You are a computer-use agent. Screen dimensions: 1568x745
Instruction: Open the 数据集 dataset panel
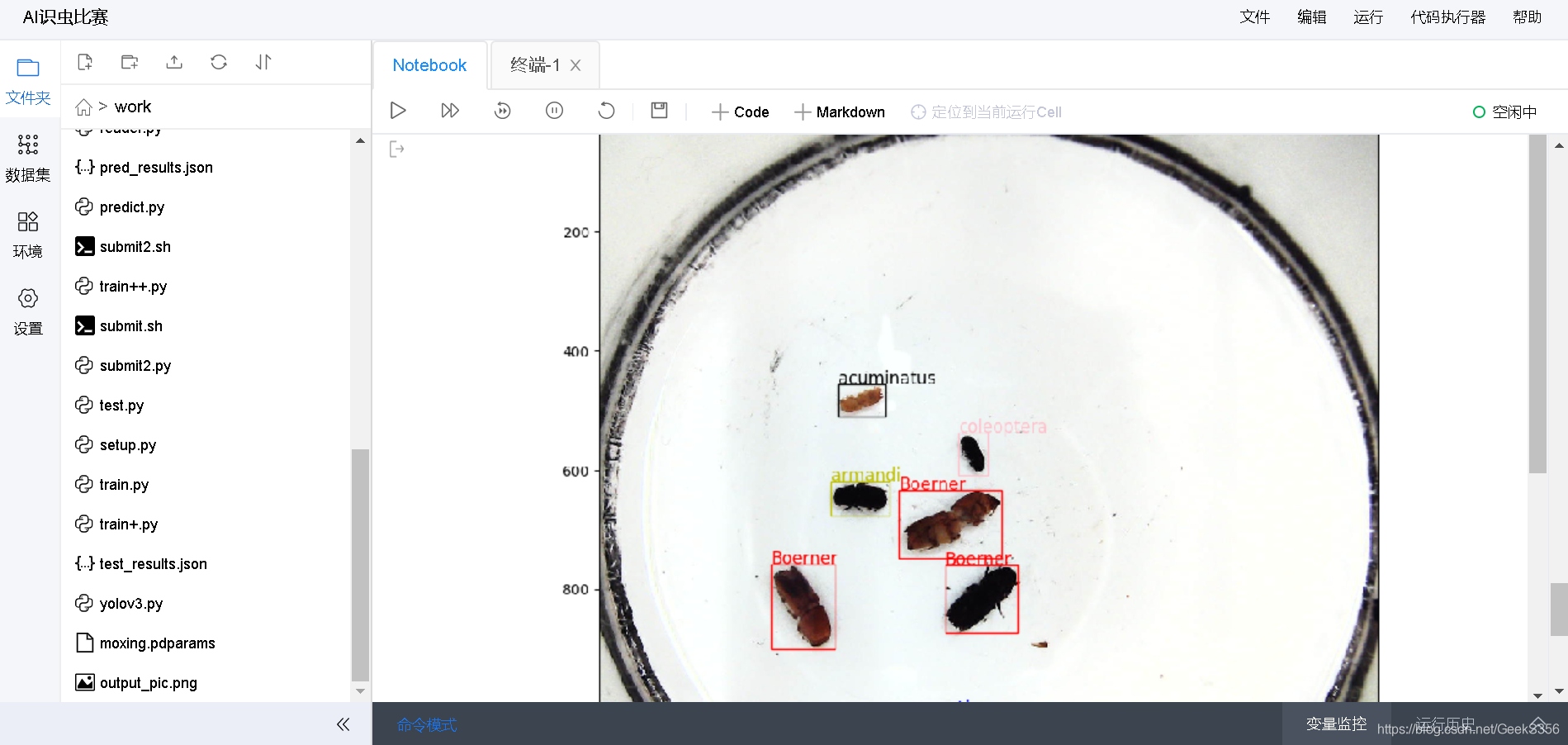coord(28,159)
